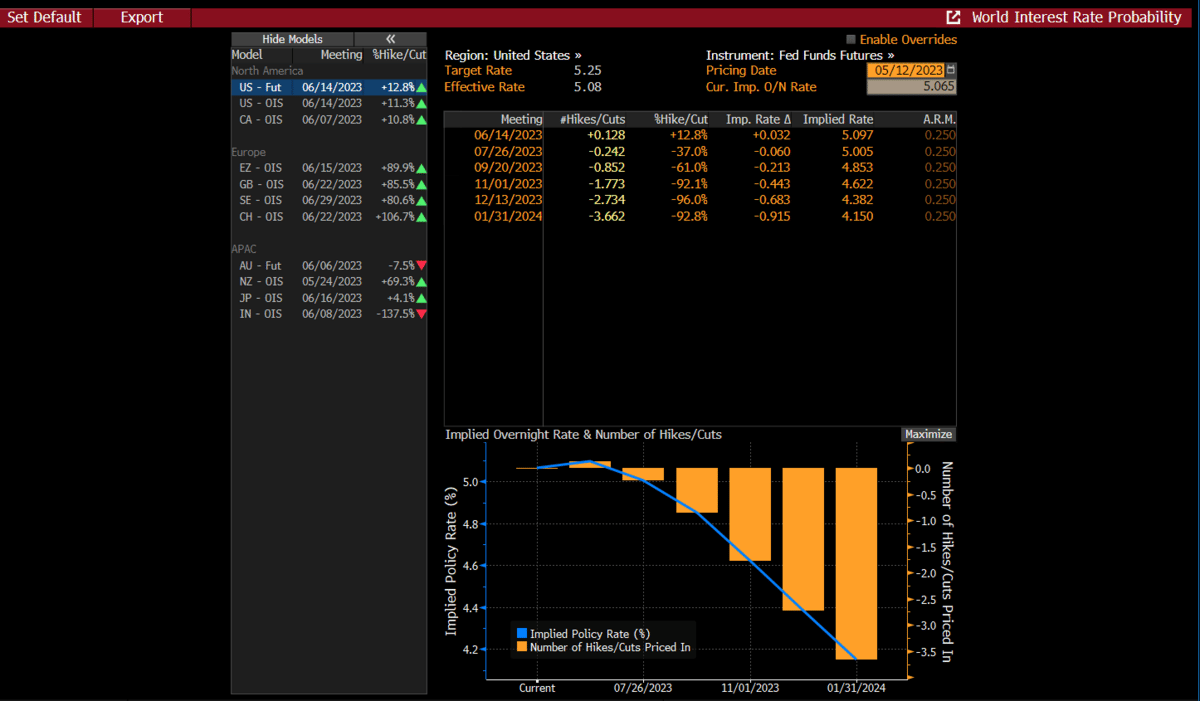Open the Instrument: Fed Funds Futures selector
This screenshot has width=1200, height=701.
(x=800, y=55)
